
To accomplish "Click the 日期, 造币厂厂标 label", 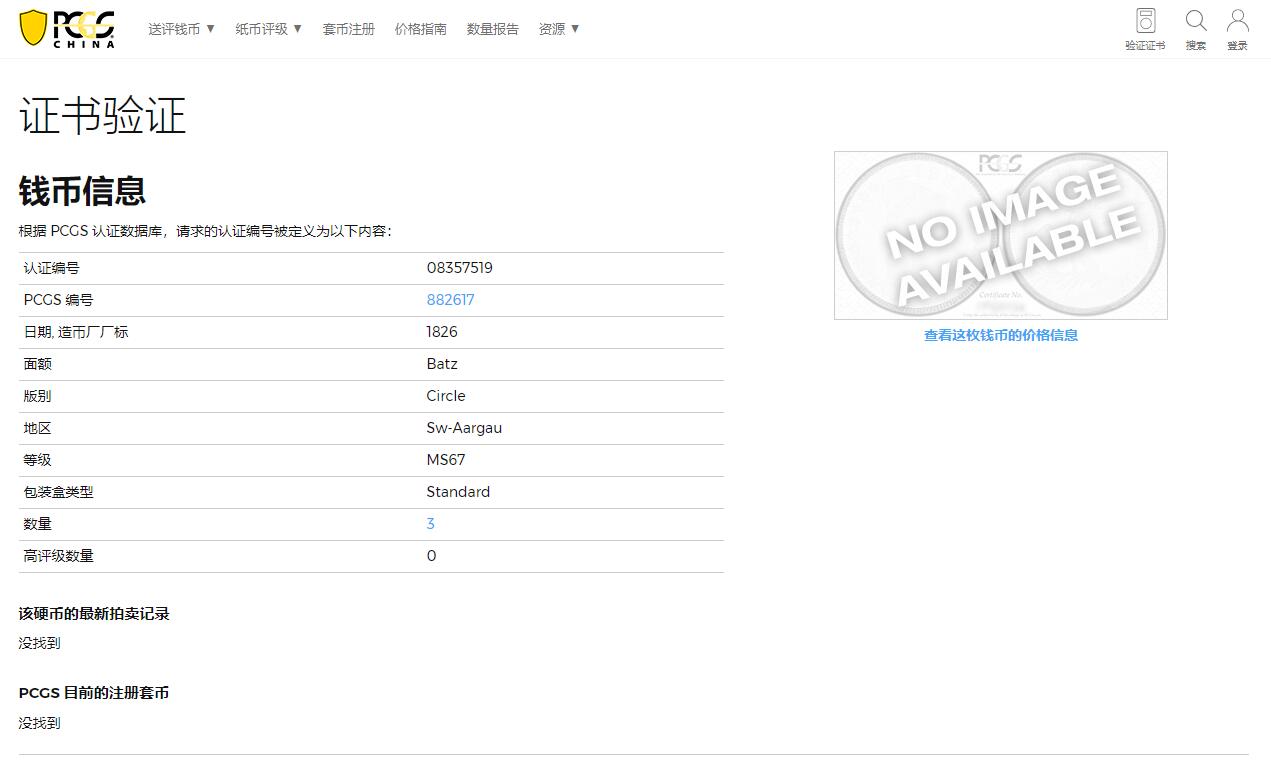I will coord(76,332).
